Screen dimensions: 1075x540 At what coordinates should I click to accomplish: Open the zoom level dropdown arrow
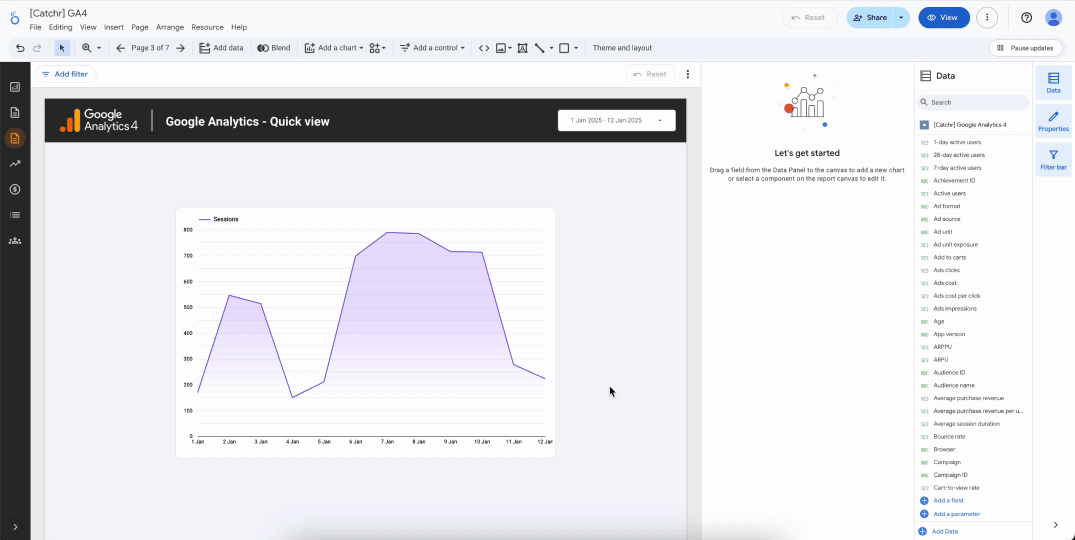click(x=99, y=48)
